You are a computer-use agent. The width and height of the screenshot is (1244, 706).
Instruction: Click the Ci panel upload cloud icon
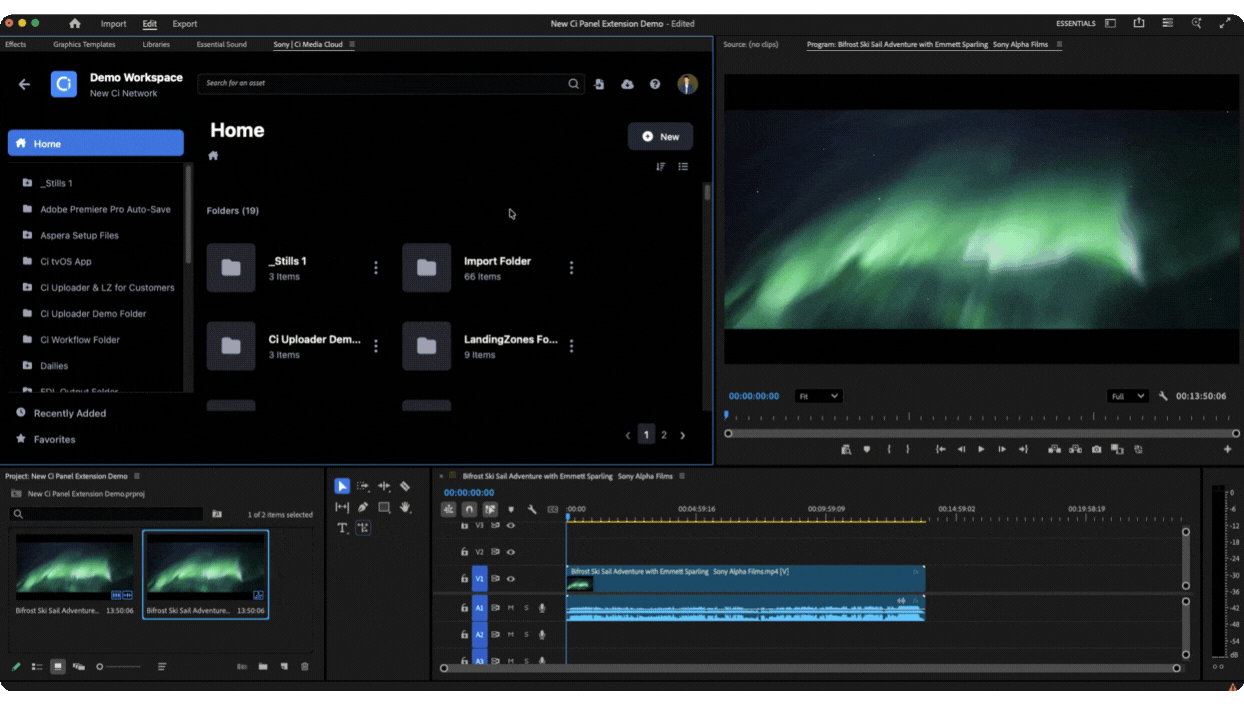pyautogui.click(x=627, y=84)
